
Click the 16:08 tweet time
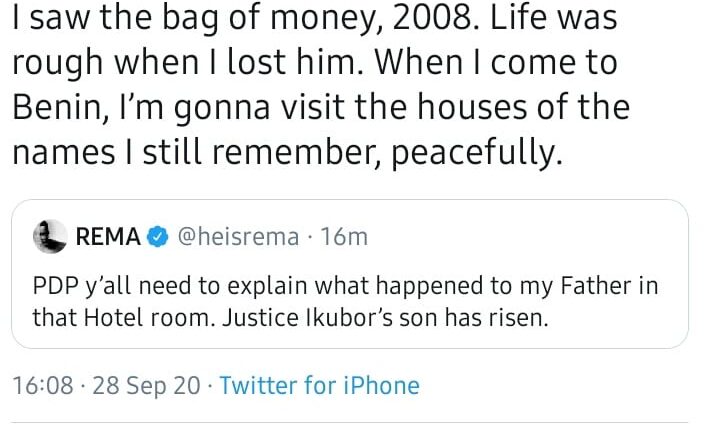(x=44, y=385)
